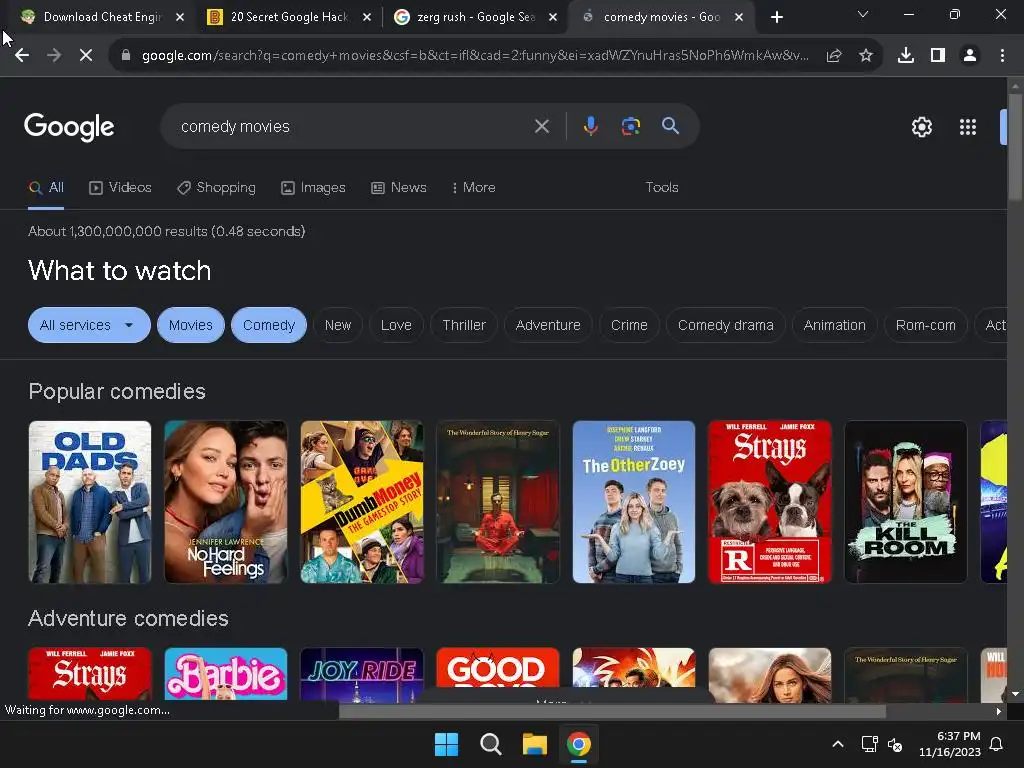Open File Explorer from the taskbar
Image resolution: width=1024 pixels, height=768 pixels.
click(x=534, y=744)
